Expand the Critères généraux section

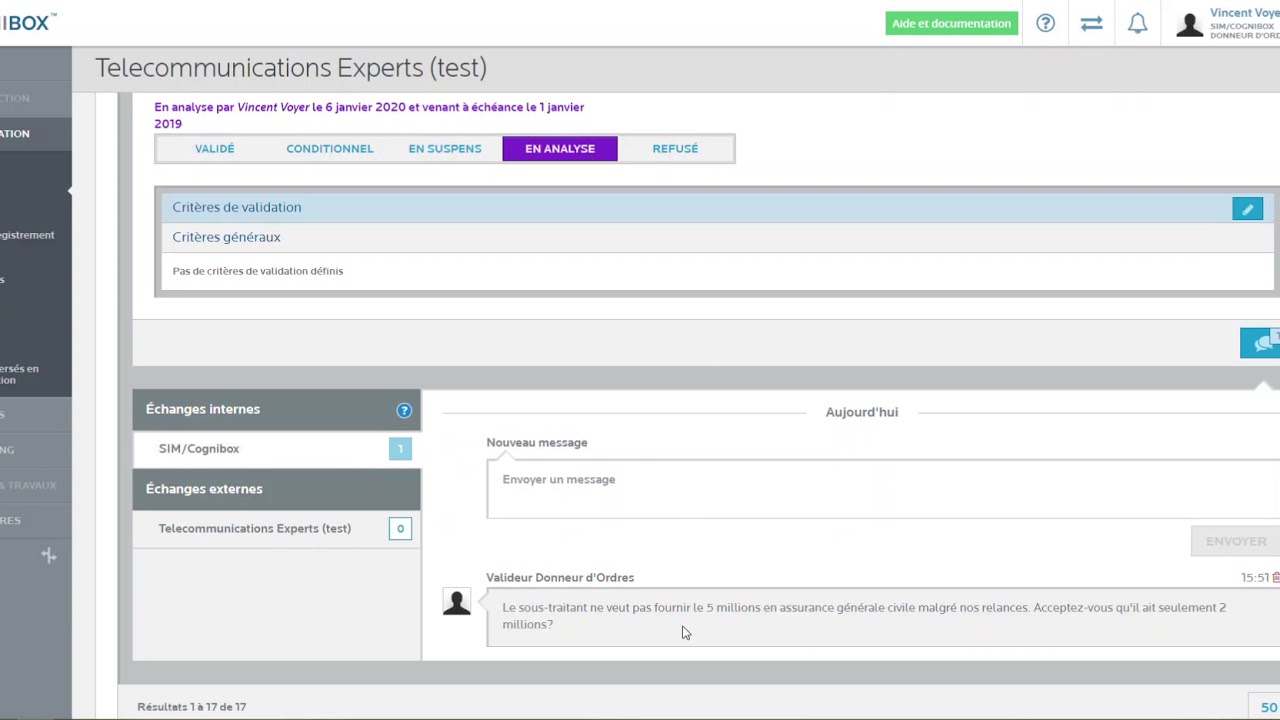point(226,238)
